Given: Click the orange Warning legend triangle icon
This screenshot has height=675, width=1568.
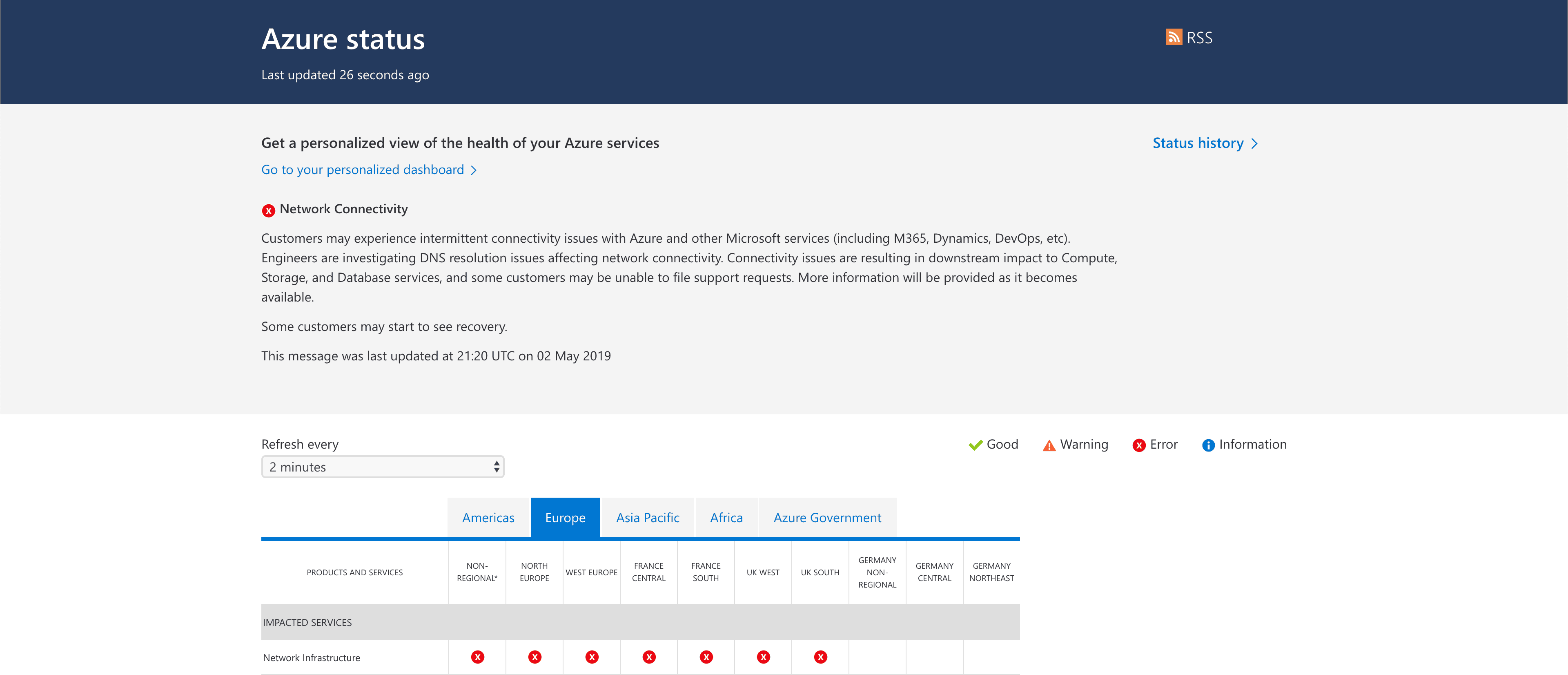Looking at the screenshot, I should click(x=1049, y=445).
